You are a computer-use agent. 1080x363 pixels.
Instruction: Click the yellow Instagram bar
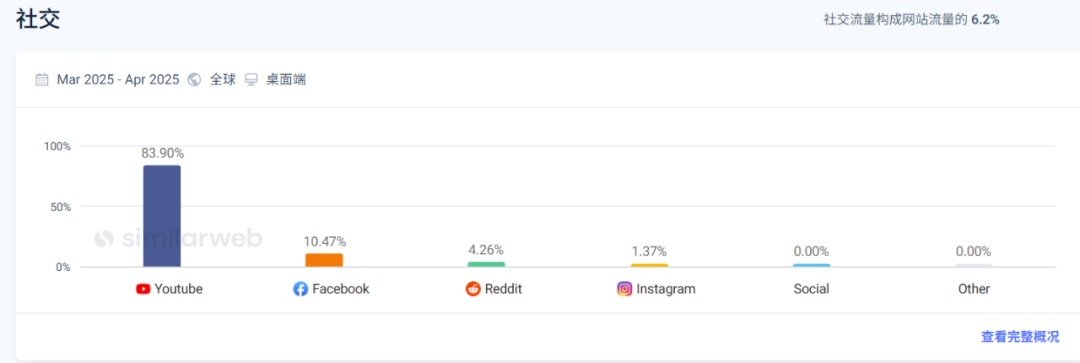pyautogui.click(x=649, y=265)
